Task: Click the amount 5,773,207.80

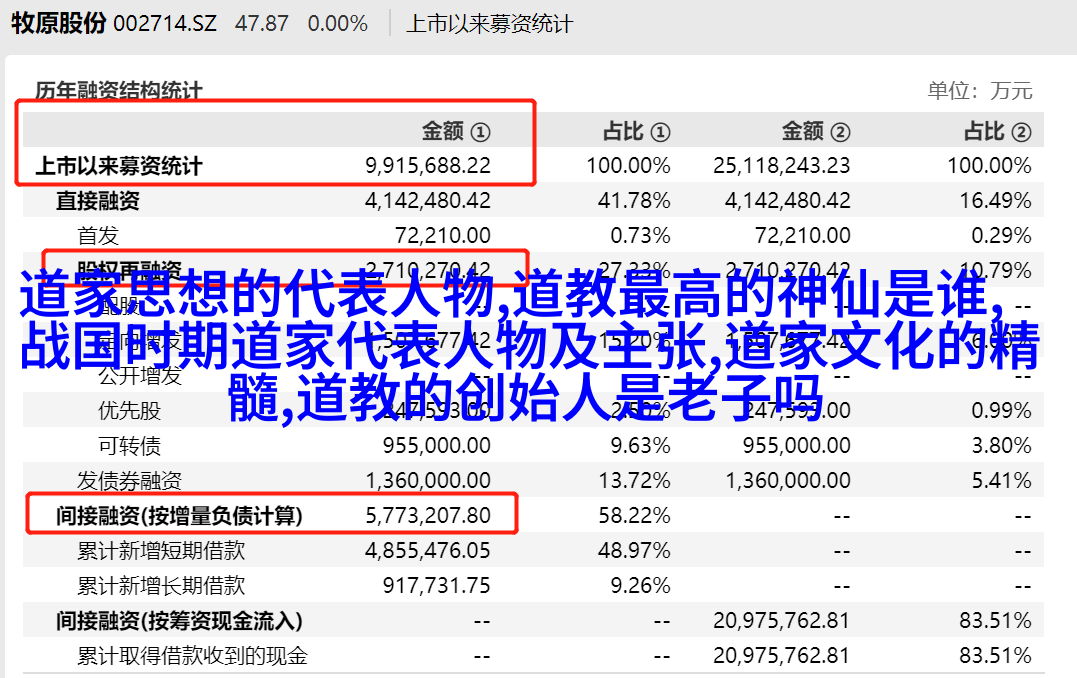Action: (x=428, y=516)
